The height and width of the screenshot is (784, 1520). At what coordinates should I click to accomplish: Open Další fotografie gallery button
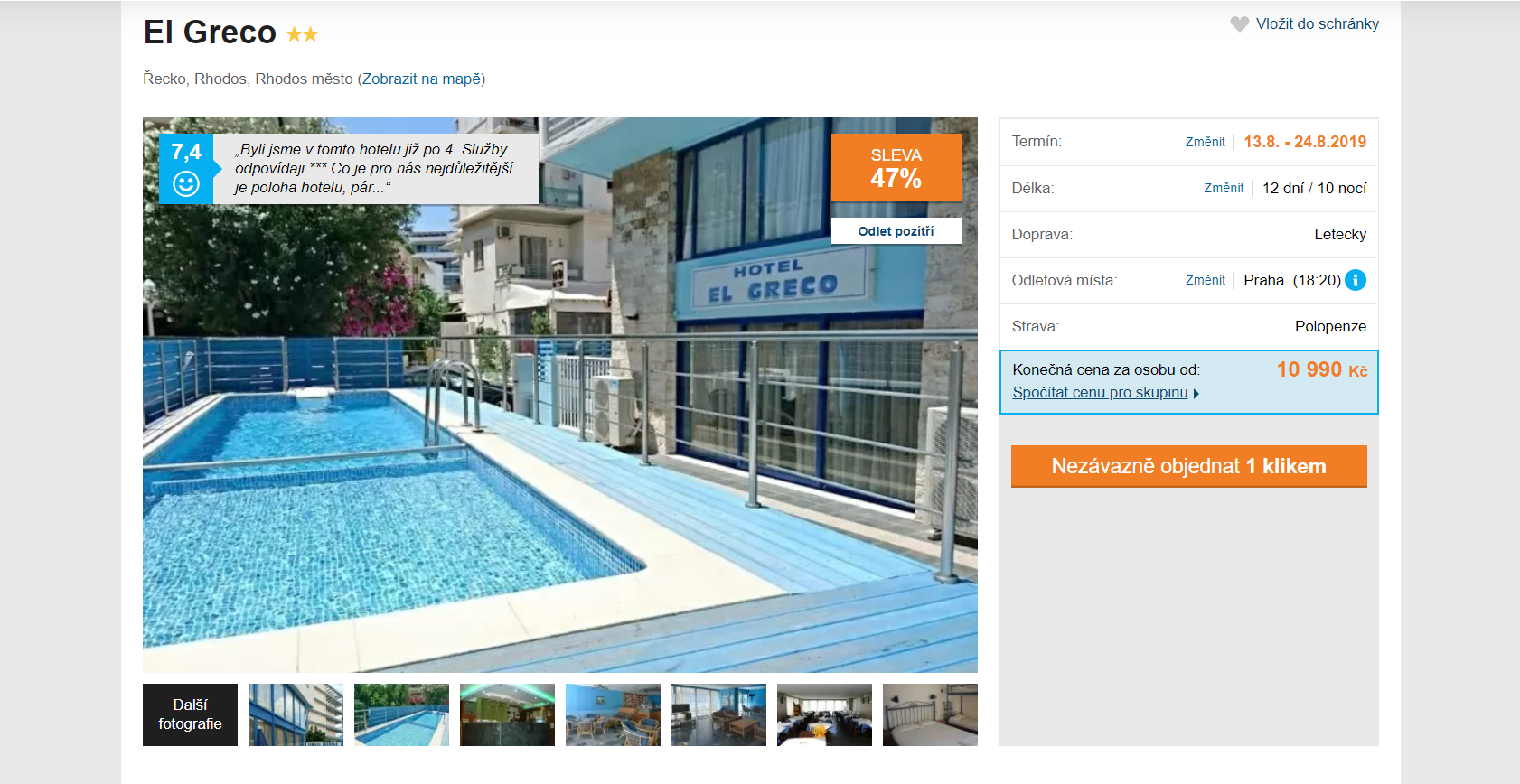pos(190,714)
